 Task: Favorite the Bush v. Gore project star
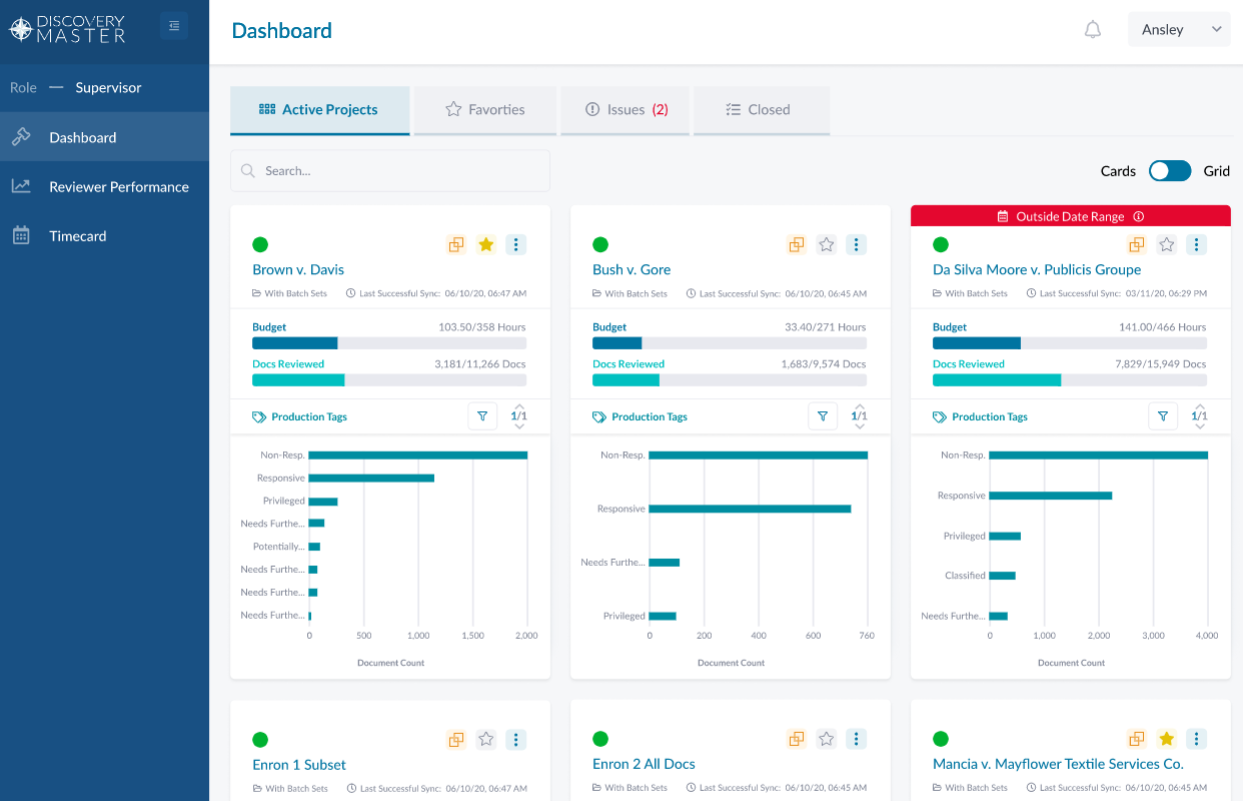[x=826, y=244]
